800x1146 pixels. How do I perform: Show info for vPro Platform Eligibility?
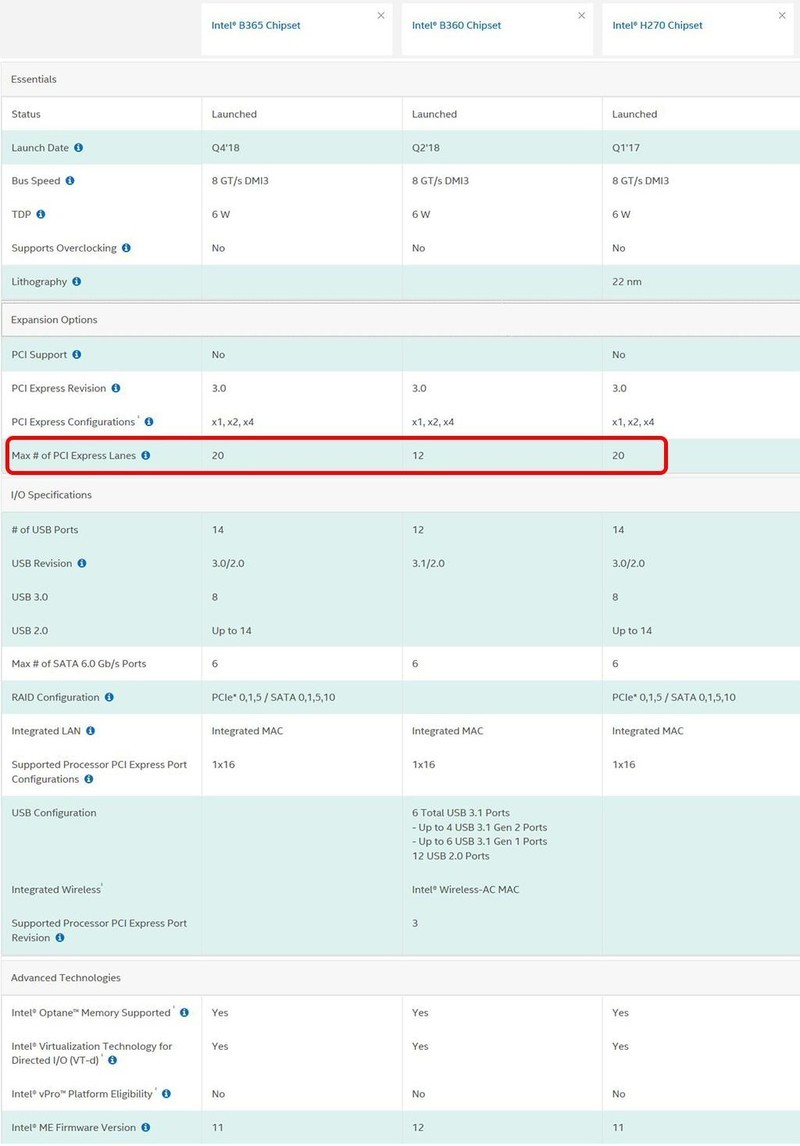[x=167, y=1093]
